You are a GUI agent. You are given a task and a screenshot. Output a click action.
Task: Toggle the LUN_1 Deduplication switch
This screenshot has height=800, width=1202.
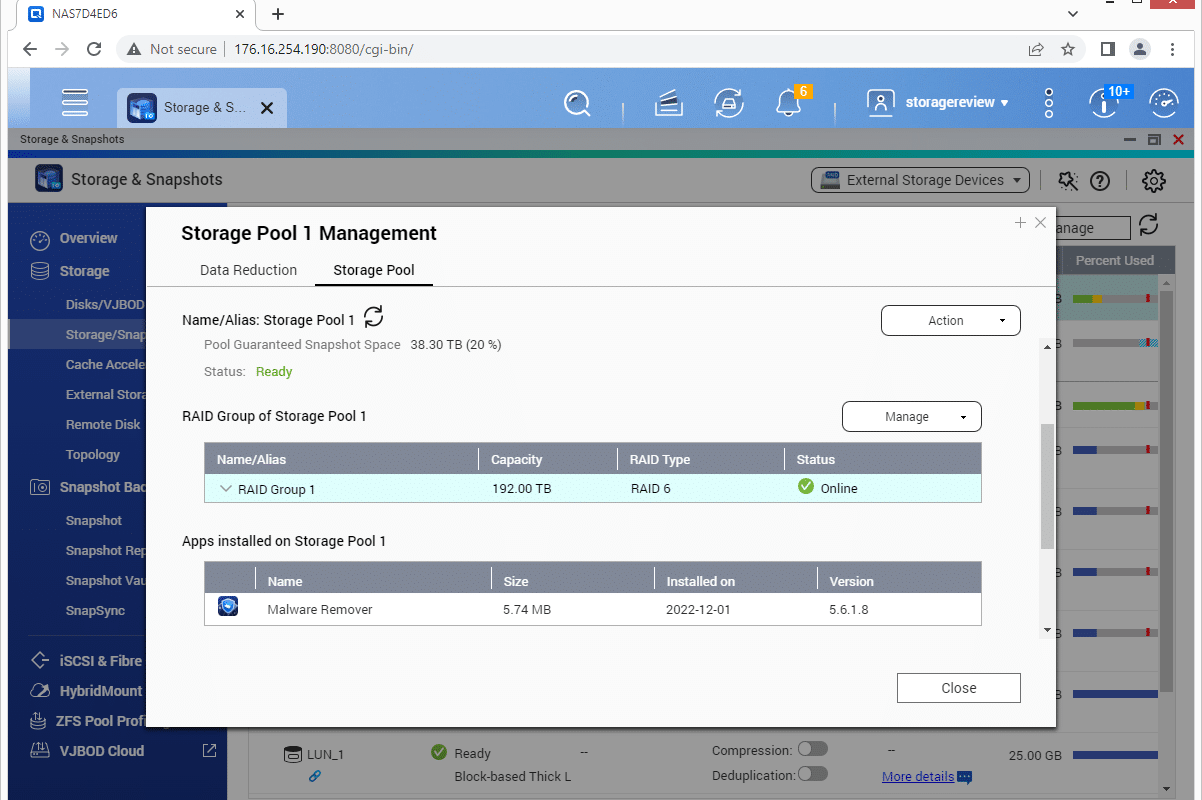click(812, 773)
